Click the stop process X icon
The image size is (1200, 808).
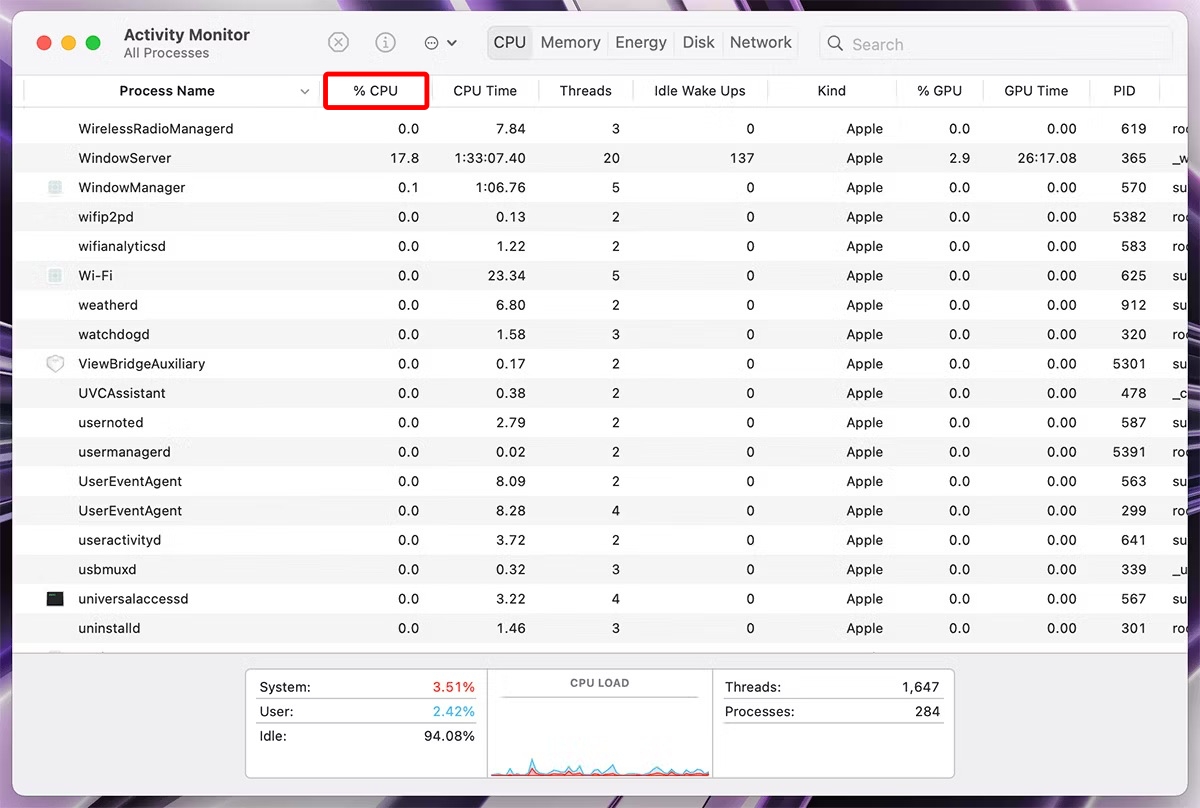pos(339,43)
